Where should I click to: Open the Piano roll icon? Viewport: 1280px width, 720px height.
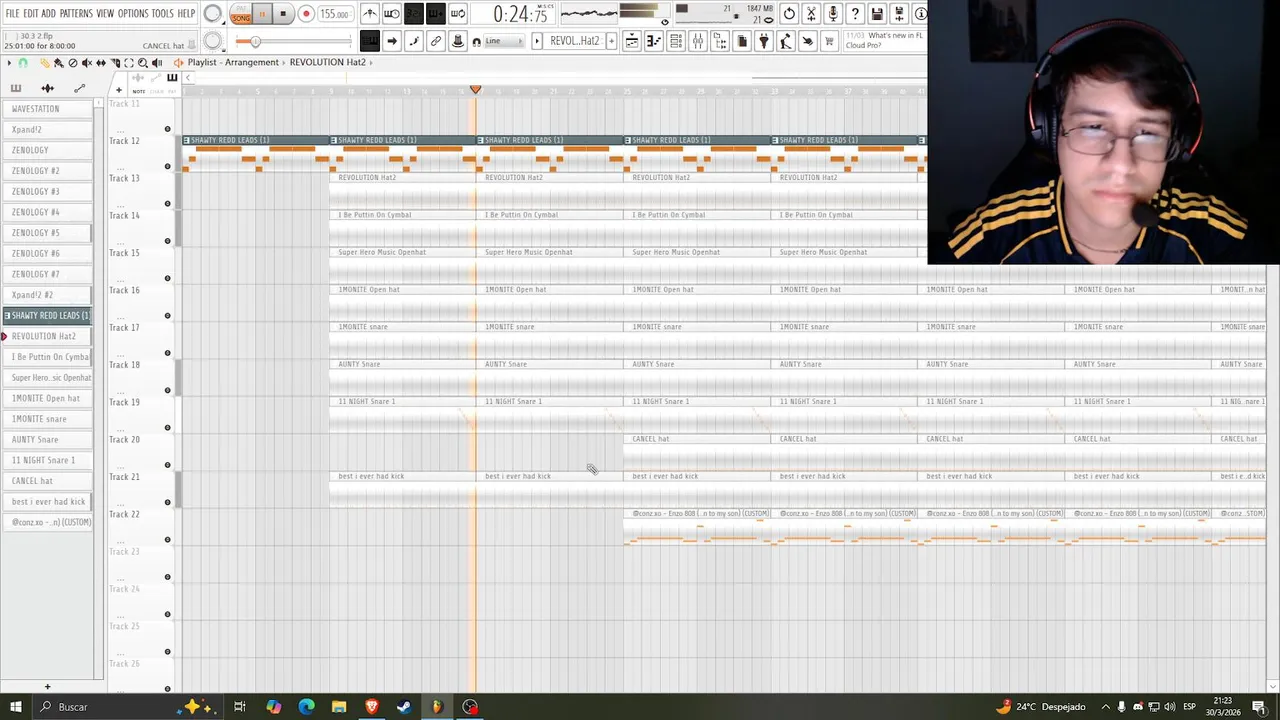point(654,41)
